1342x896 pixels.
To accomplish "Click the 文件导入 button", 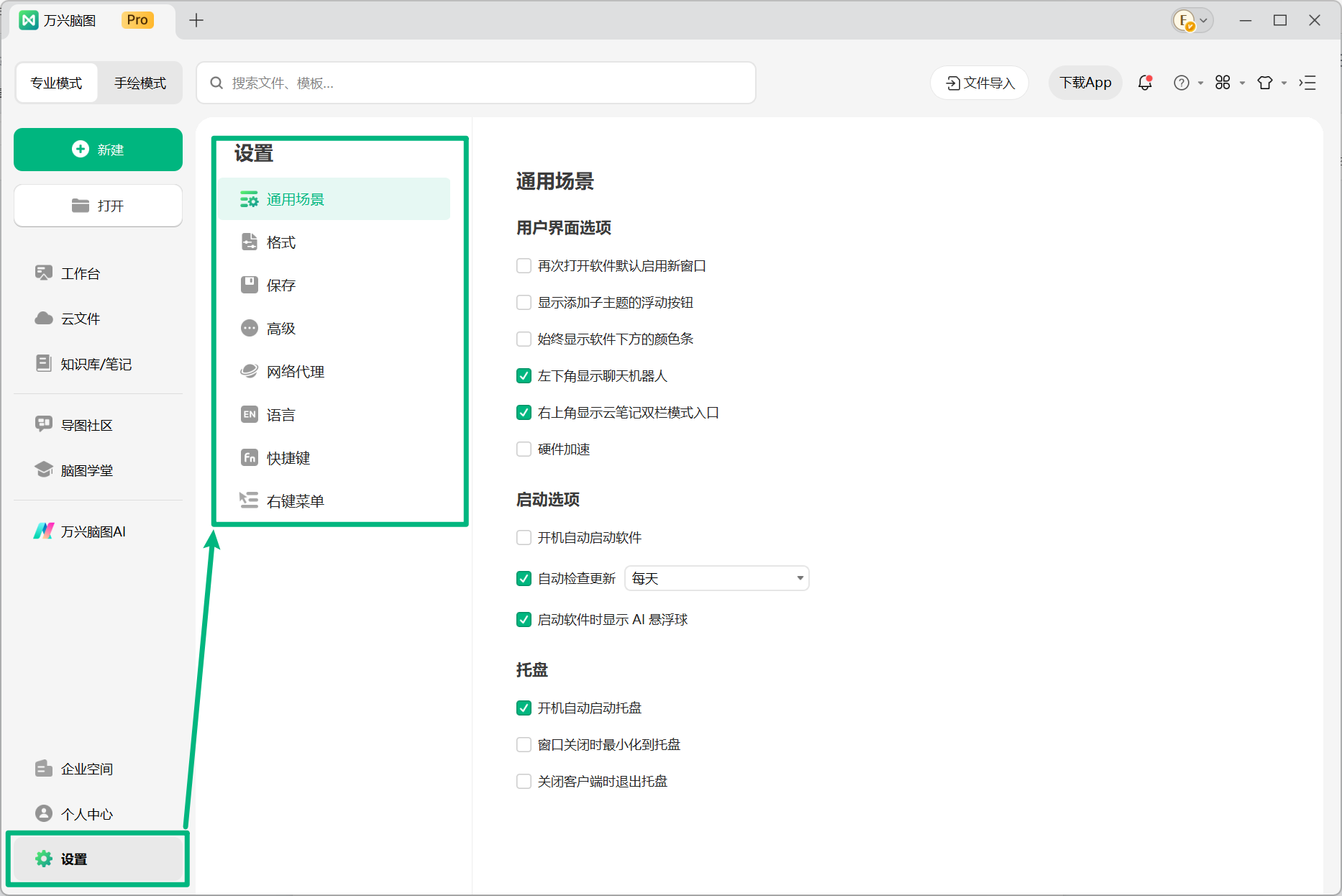I will click(980, 83).
